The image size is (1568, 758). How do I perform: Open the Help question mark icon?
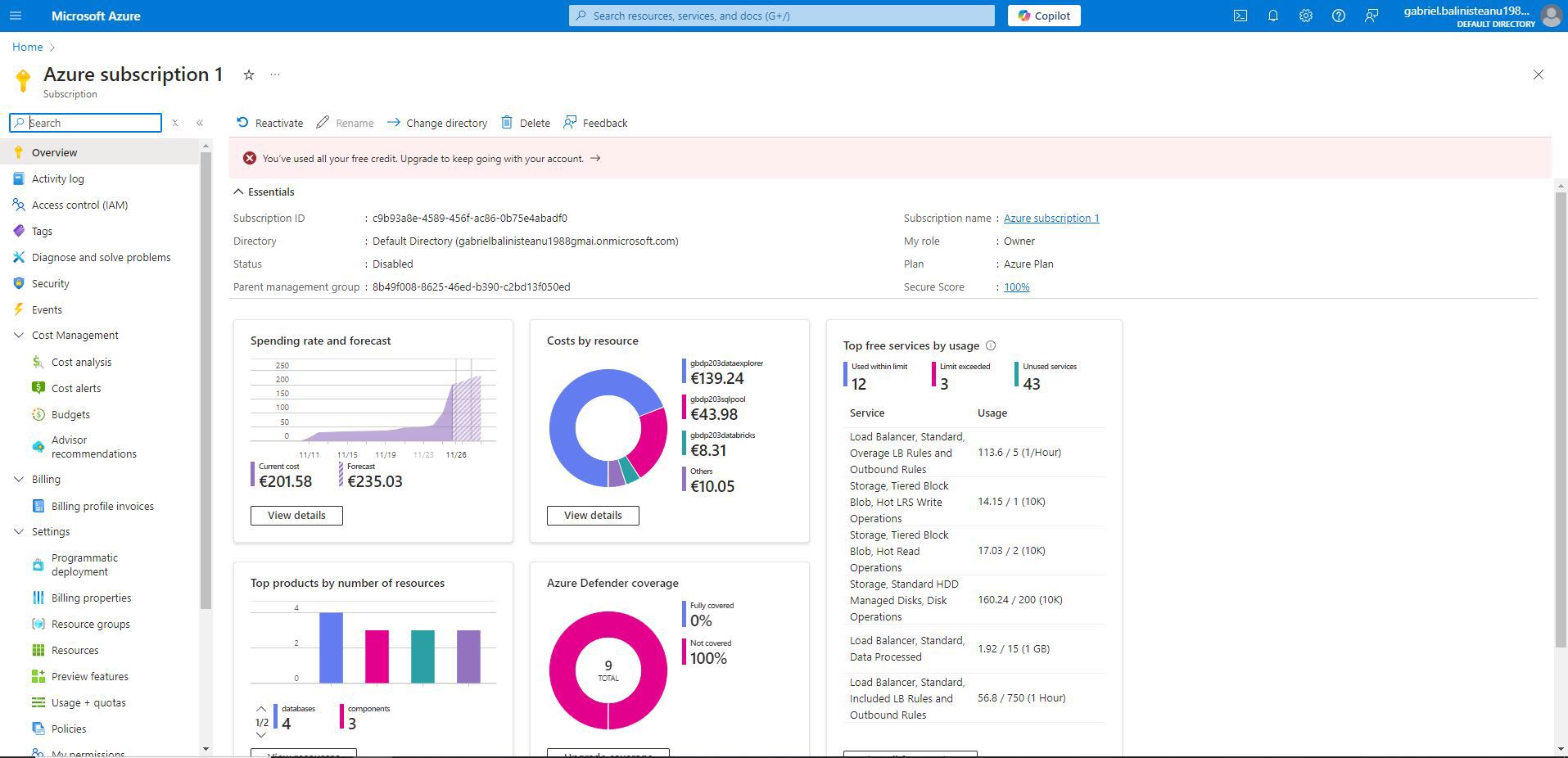(1339, 16)
